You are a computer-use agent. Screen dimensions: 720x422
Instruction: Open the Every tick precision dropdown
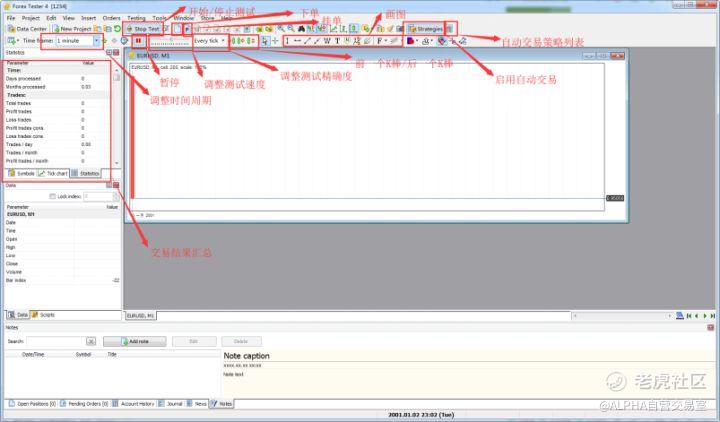pos(210,41)
